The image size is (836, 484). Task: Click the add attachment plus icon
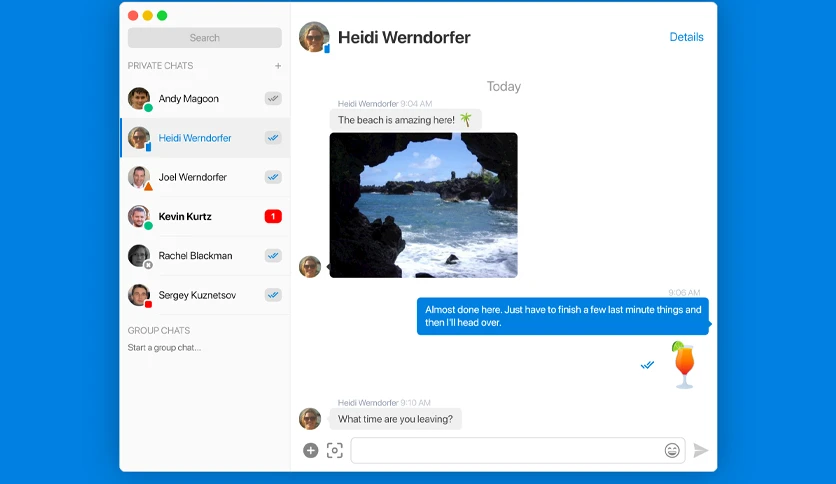pyautogui.click(x=310, y=450)
